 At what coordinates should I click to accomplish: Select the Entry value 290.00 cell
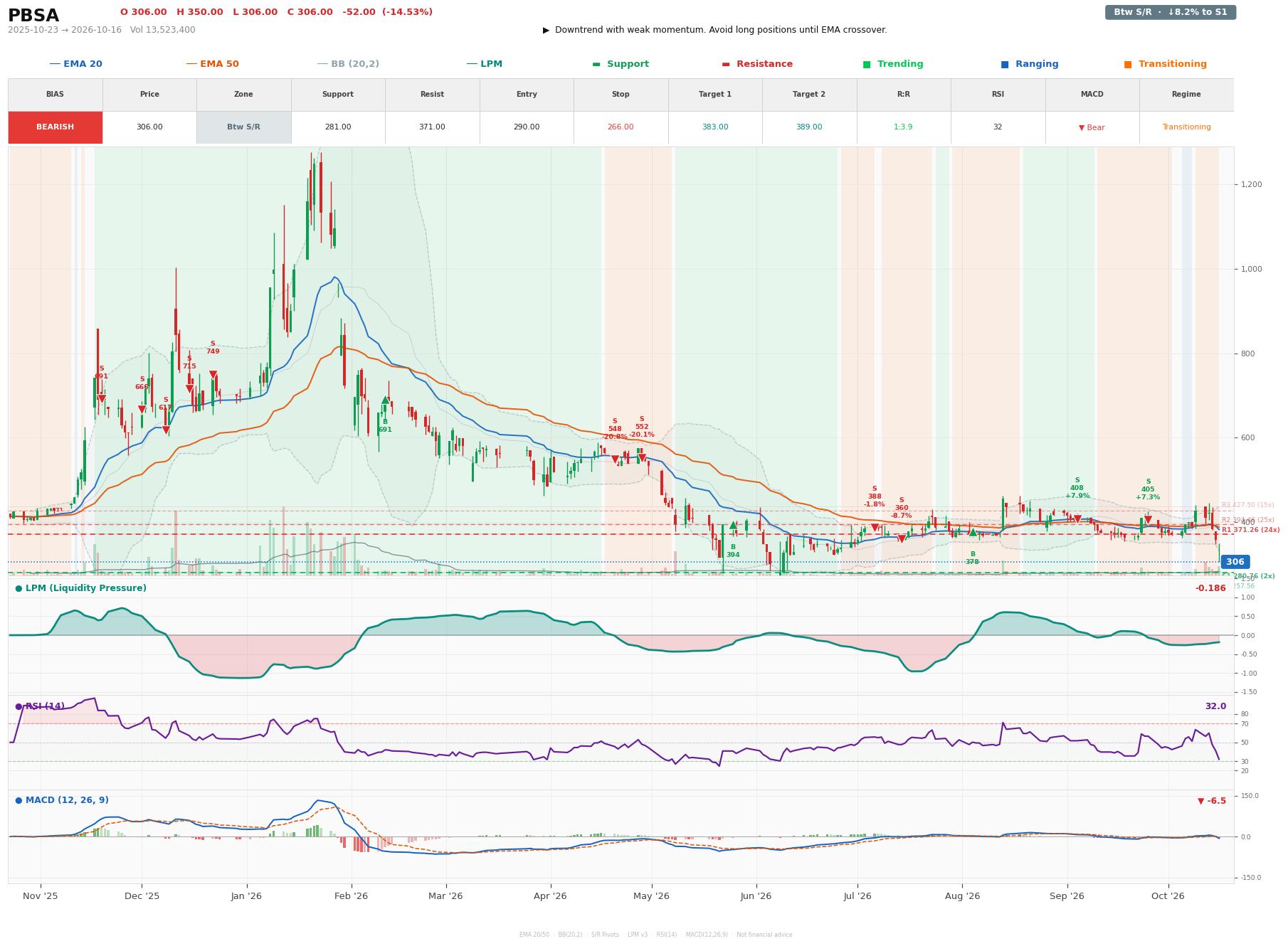(527, 127)
